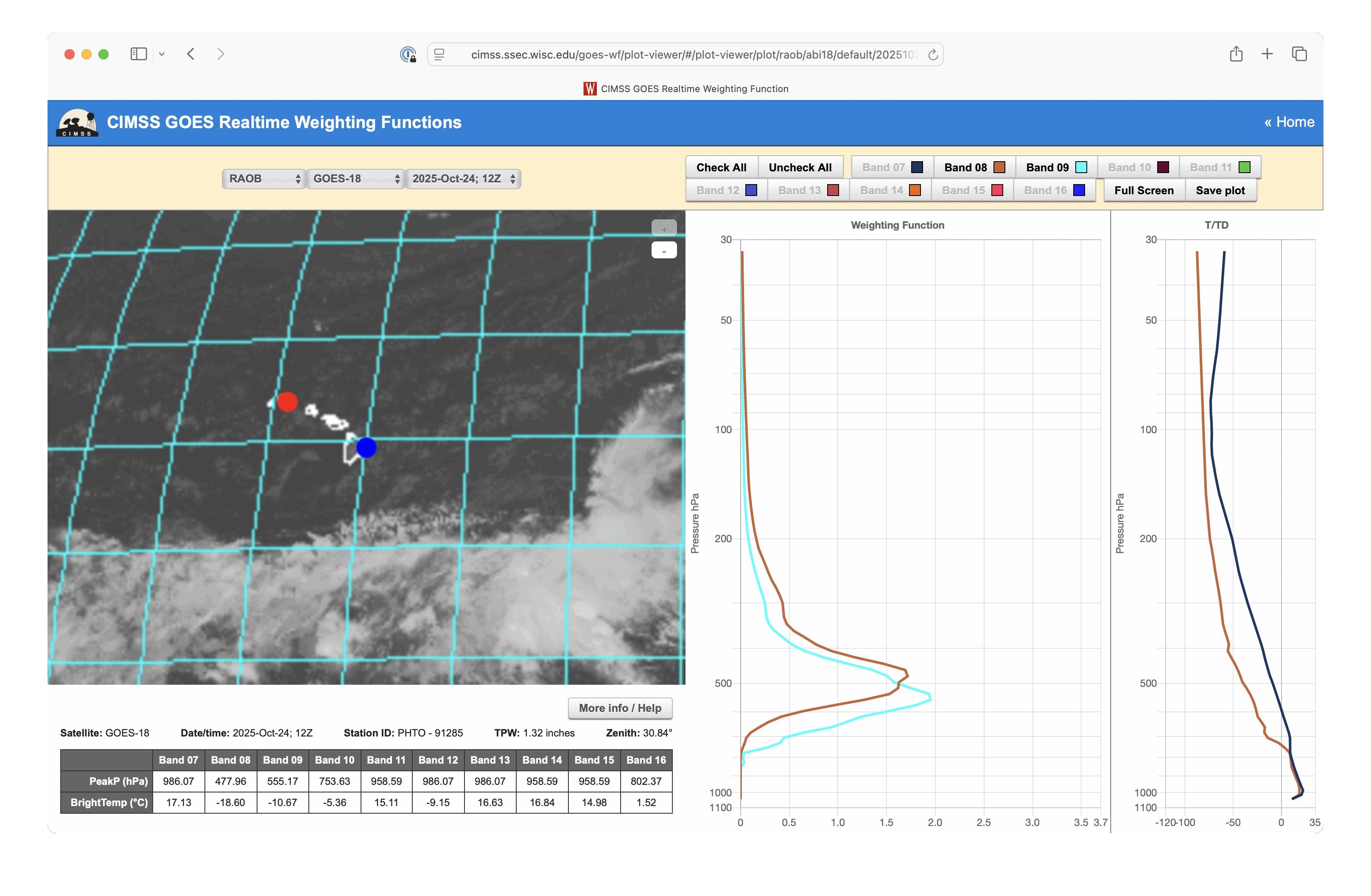Open a new tab with plus icon
Screen dimensions: 1371x896
click(x=1267, y=54)
